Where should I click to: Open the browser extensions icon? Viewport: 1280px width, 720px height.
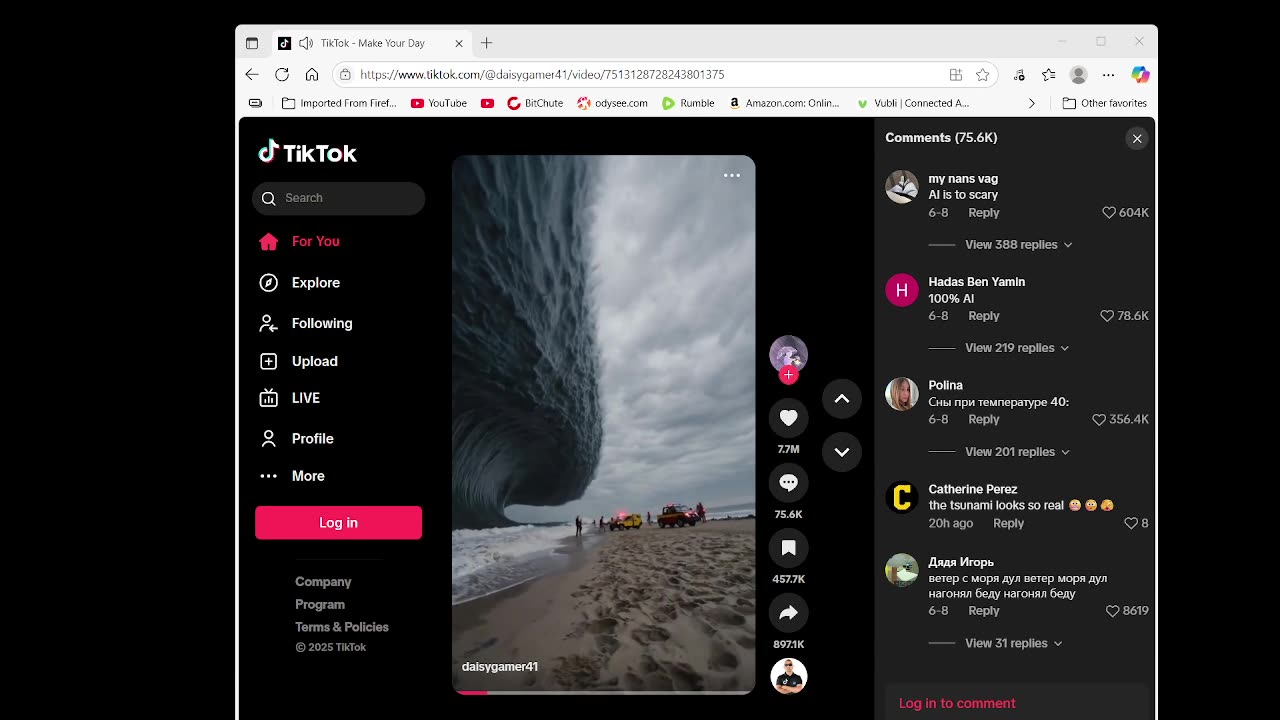point(1019,75)
